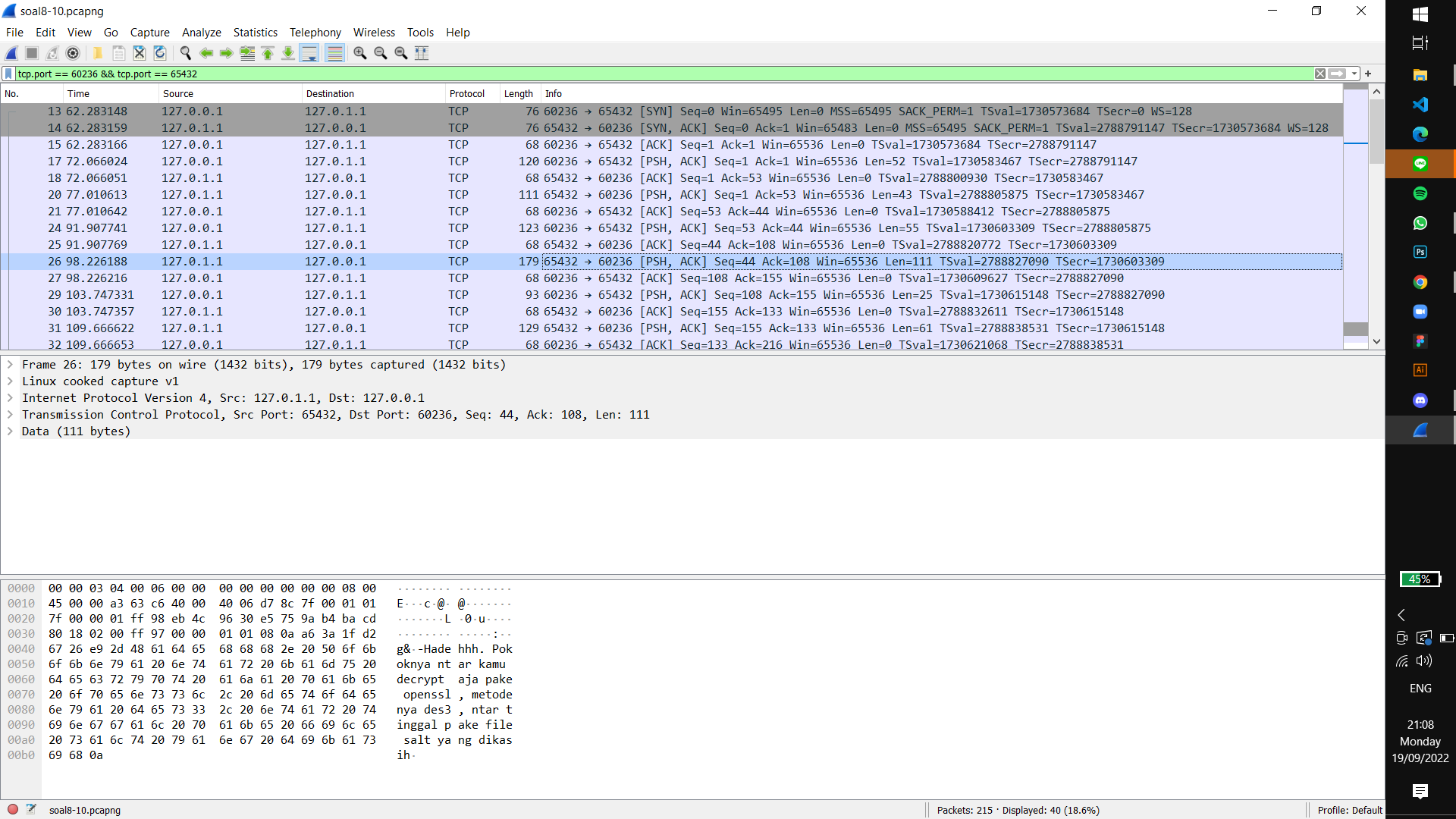Click the display filter input field
The width and height of the screenshot is (1456, 819).
(x=607, y=74)
